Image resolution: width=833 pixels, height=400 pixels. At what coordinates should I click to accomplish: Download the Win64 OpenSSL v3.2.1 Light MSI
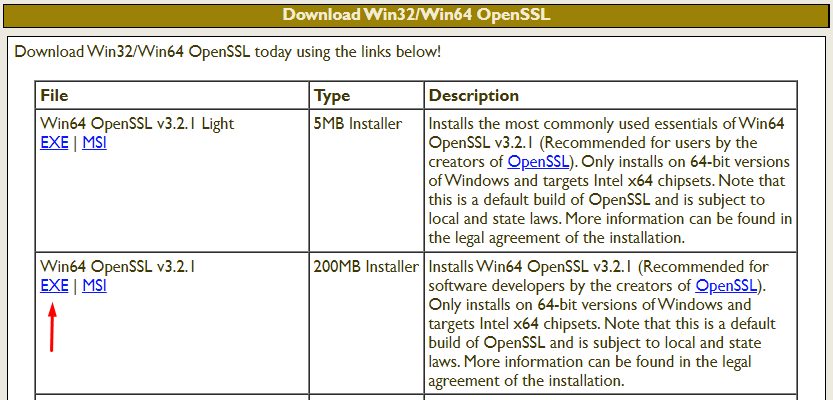pyautogui.click(x=95, y=143)
